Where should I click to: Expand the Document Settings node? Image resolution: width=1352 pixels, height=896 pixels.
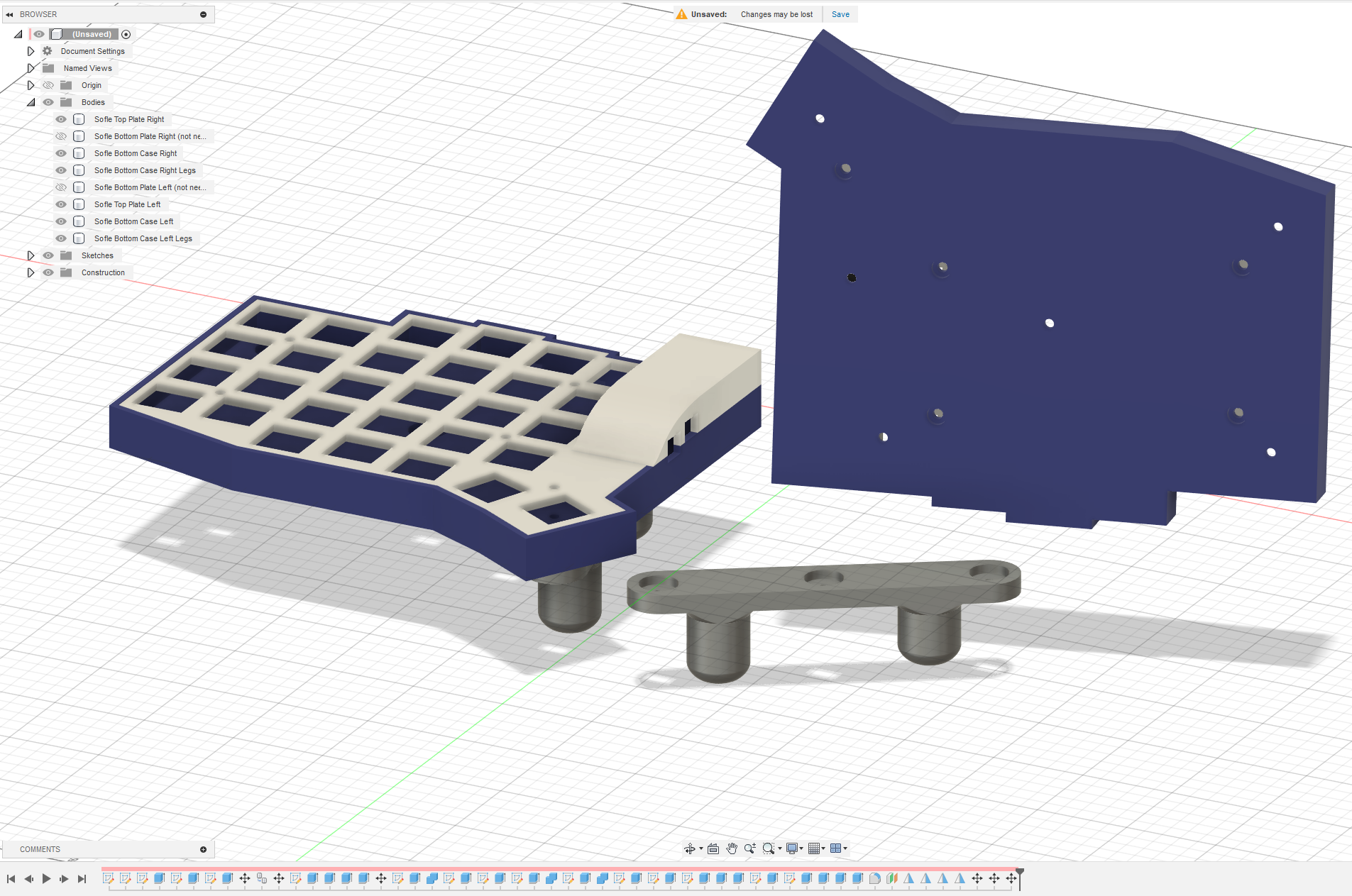click(x=31, y=51)
